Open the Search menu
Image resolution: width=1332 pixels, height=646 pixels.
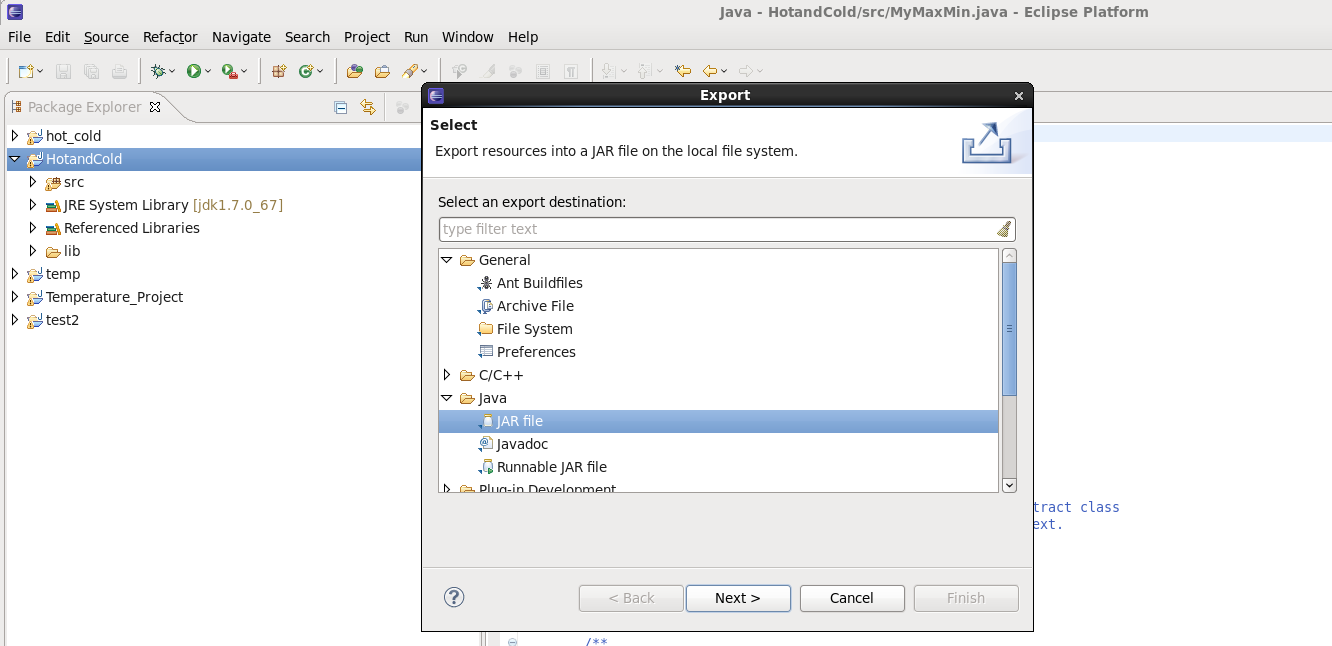click(307, 37)
